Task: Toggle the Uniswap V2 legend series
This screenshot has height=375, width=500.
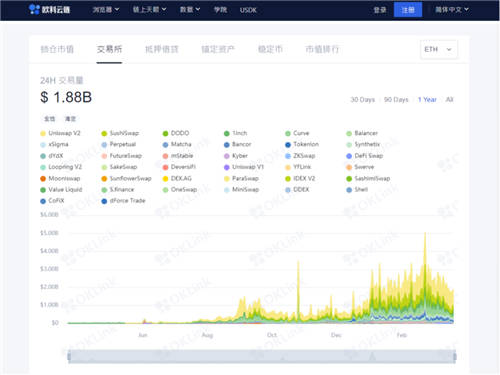Action: 60,133
